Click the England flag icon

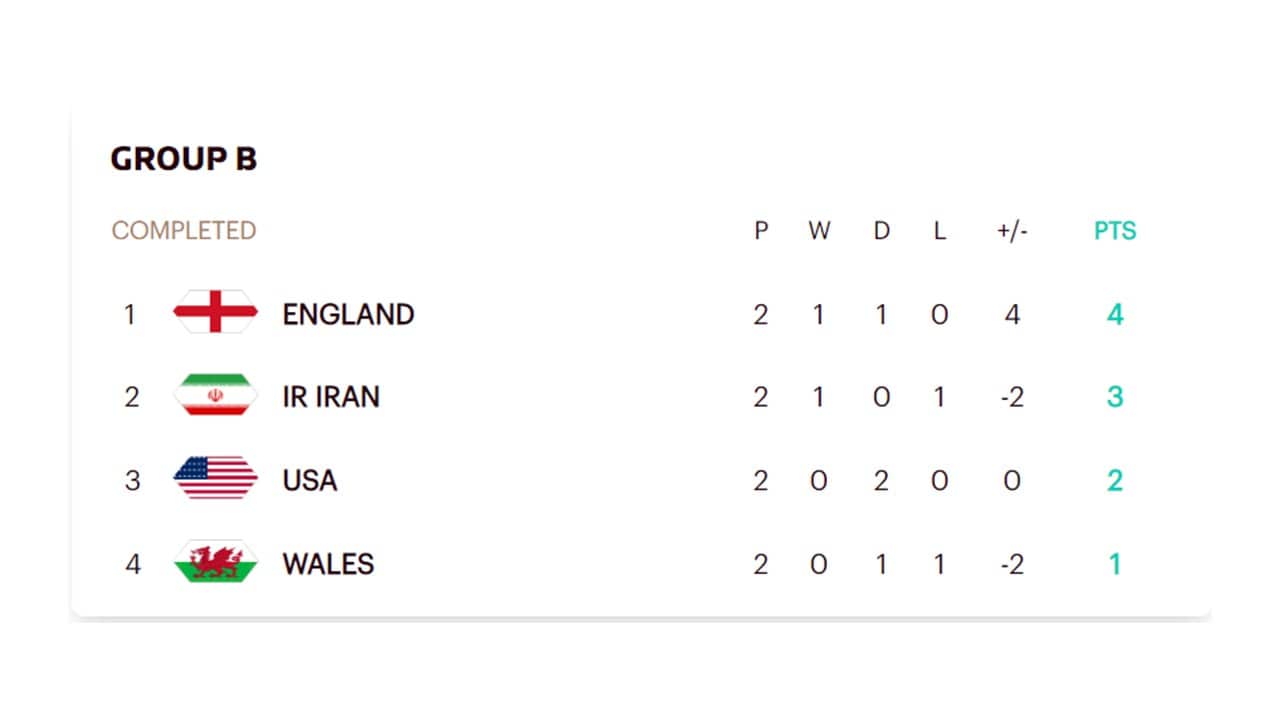pos(215,312)
